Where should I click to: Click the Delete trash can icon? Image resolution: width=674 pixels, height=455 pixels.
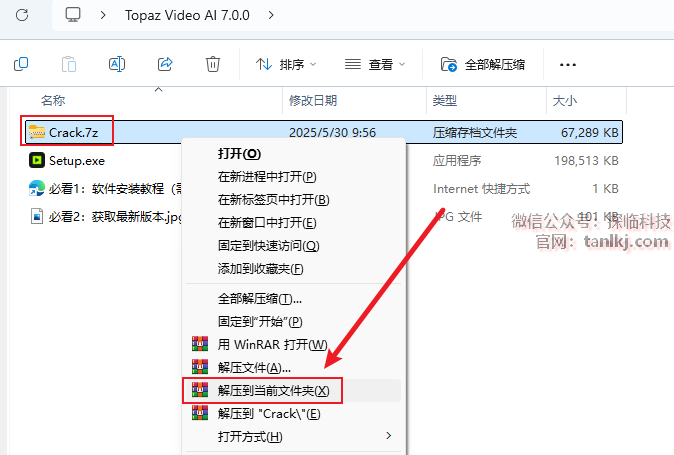click(x=213, y=64)
